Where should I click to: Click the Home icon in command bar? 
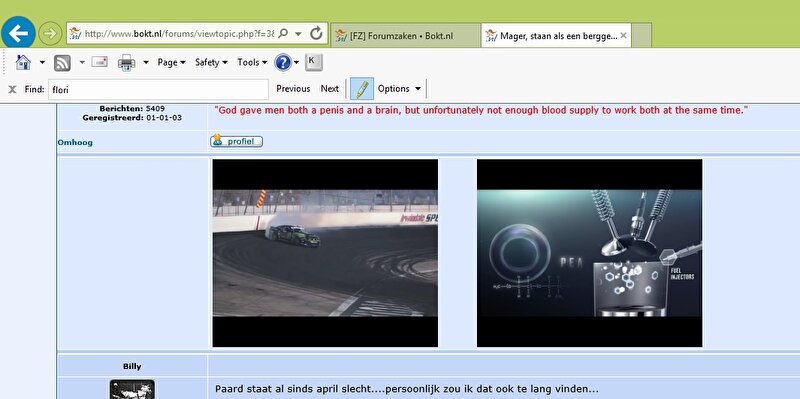[x=23, y=62]
